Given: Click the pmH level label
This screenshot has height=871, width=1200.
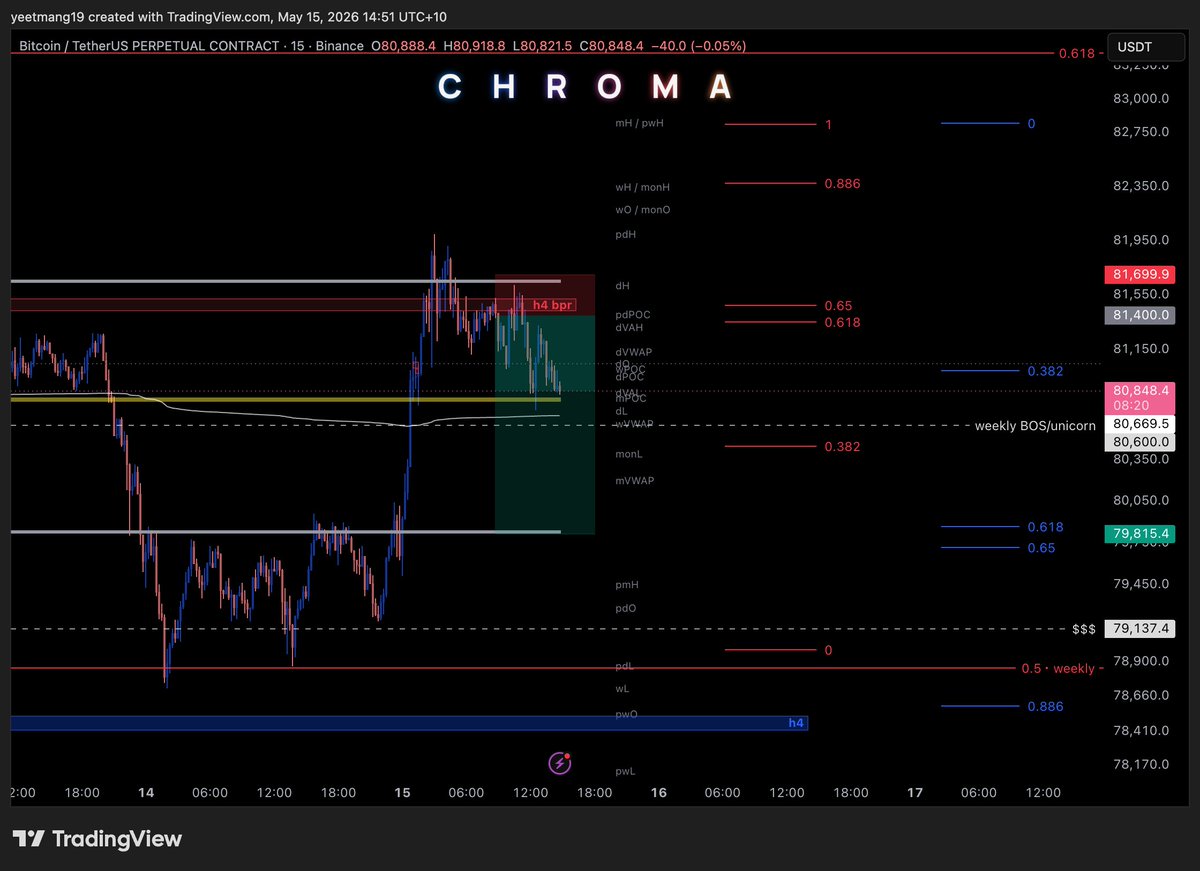Looking at the screenshot, I should point(627,584).
